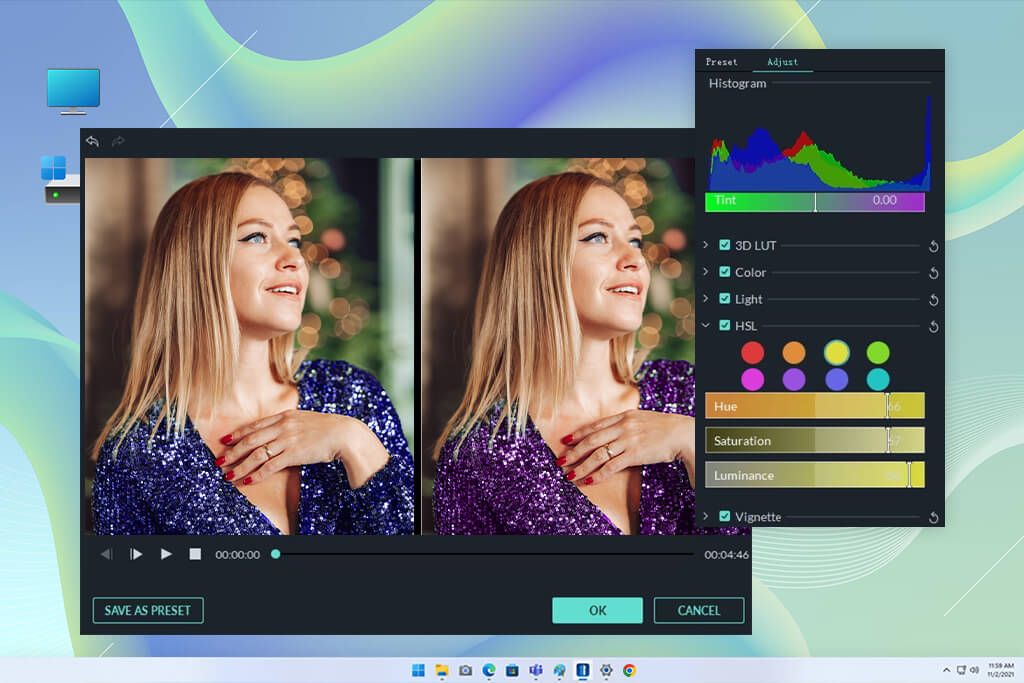Select the red color circle under HSL

[753, 352]
